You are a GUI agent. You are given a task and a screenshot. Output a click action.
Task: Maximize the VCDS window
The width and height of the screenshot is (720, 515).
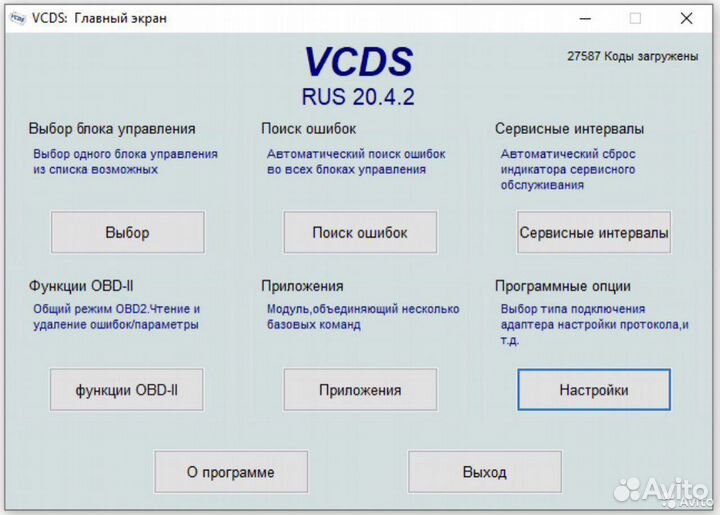[x=635, y=18]
